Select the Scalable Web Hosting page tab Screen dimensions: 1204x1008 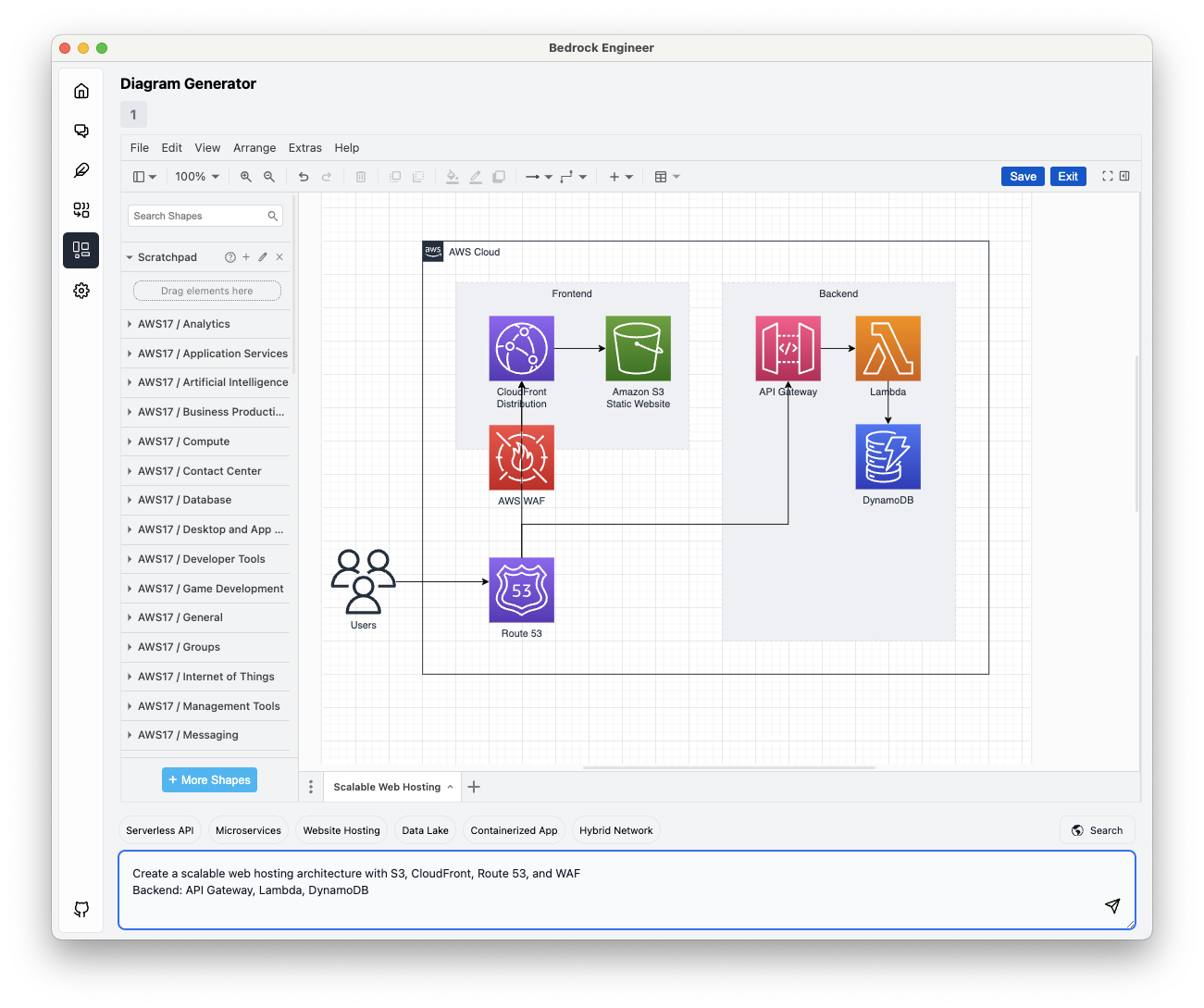392,787
